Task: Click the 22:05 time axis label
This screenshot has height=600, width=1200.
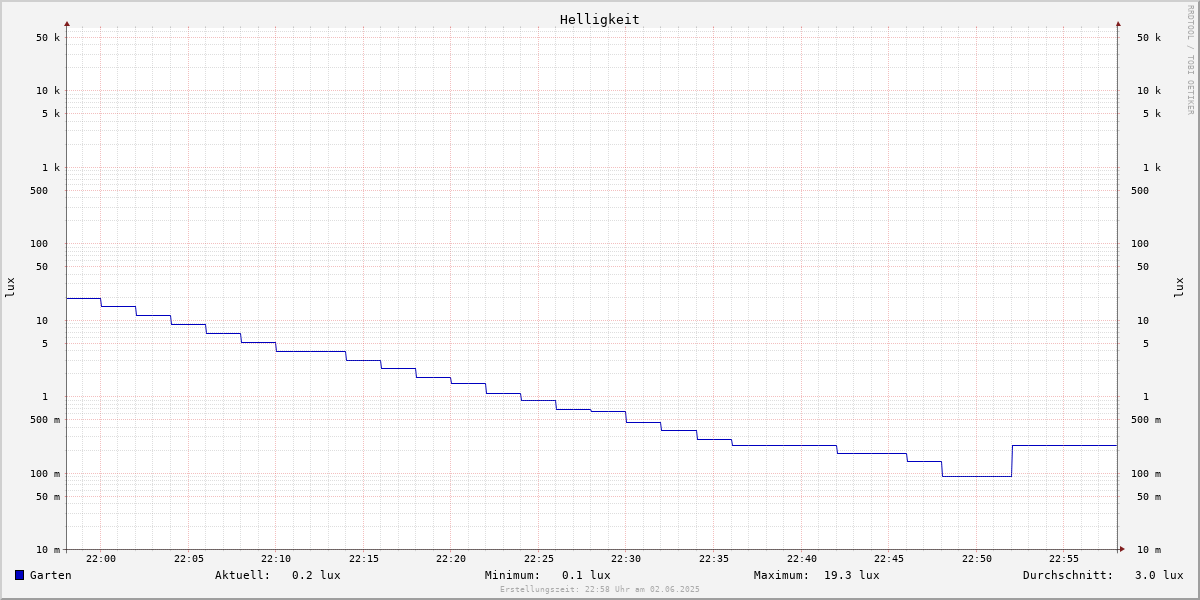Action: pyautogui.click(x=189, y=559)
